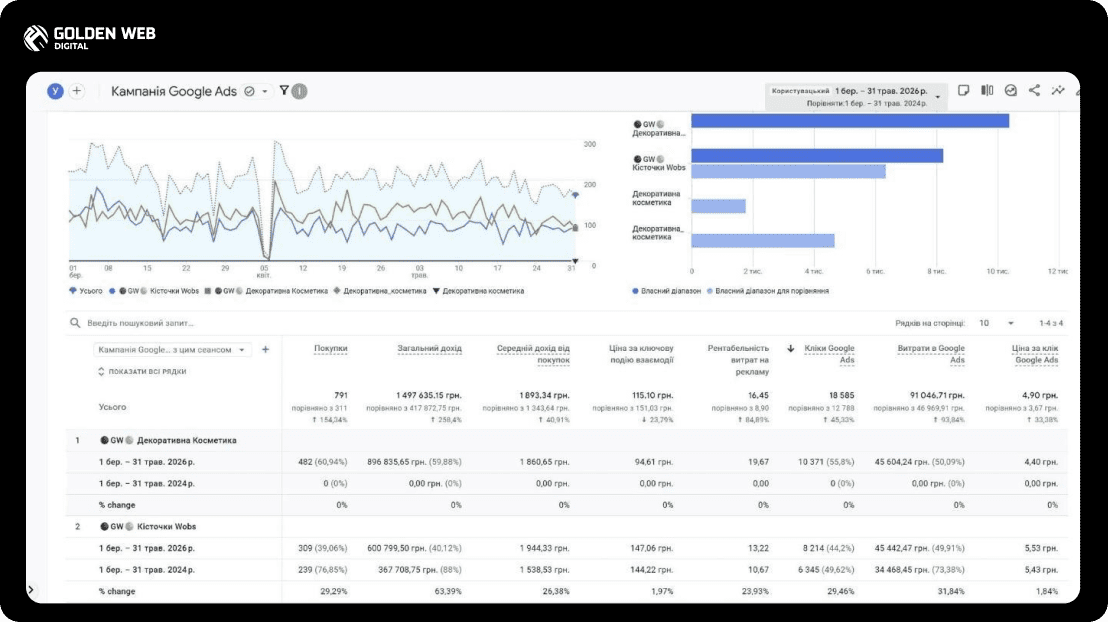Click total purchases value 791
This screenshot has height=622, width=1108.
pyautogui.click(x=341, y=395)
